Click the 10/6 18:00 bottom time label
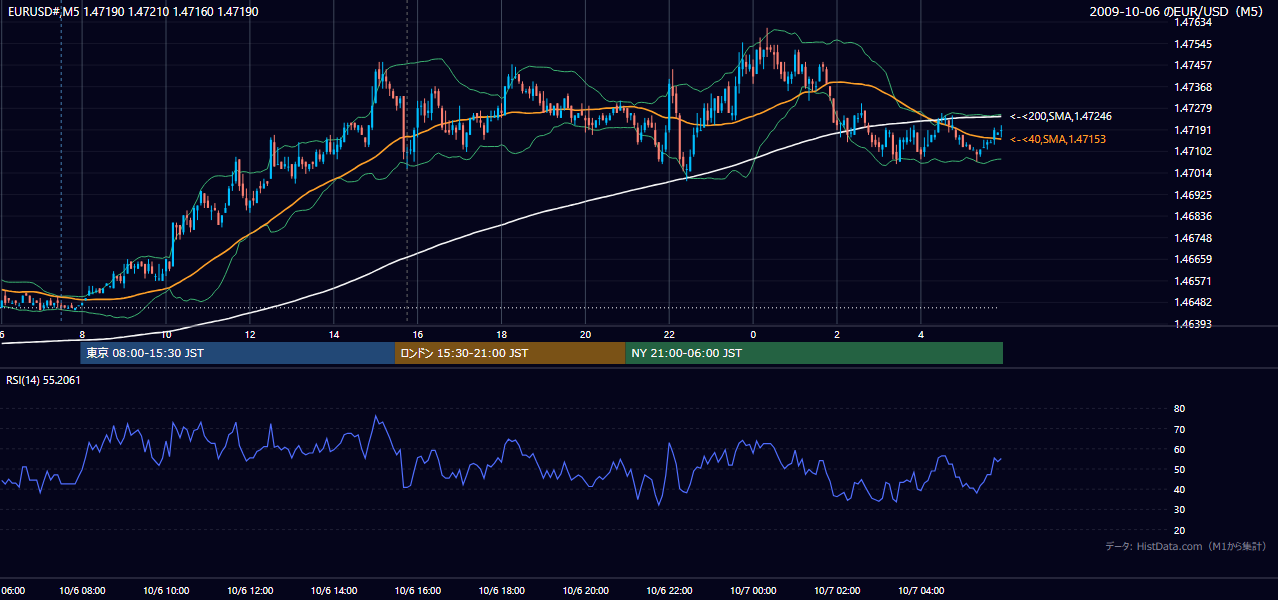This screenshot has height=600, width=1278. 501,591
